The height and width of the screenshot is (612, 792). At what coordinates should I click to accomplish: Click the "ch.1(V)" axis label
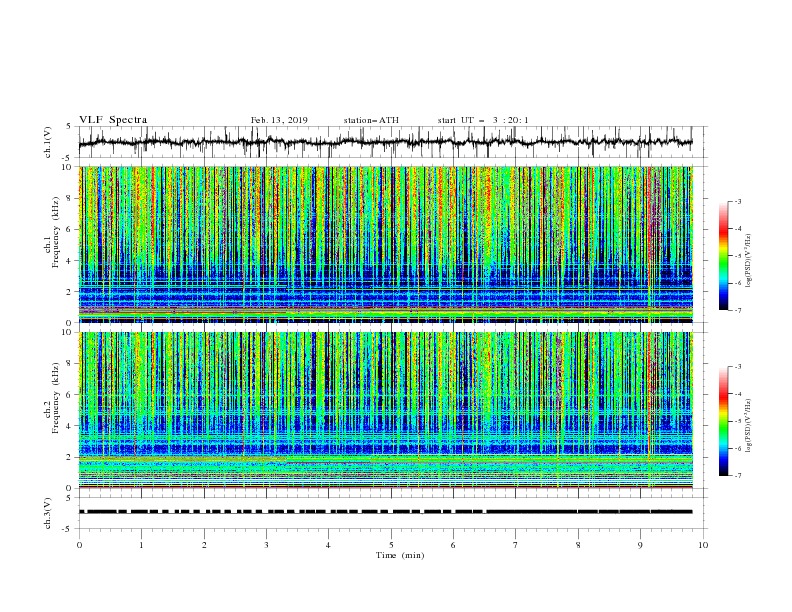(48, 142)
